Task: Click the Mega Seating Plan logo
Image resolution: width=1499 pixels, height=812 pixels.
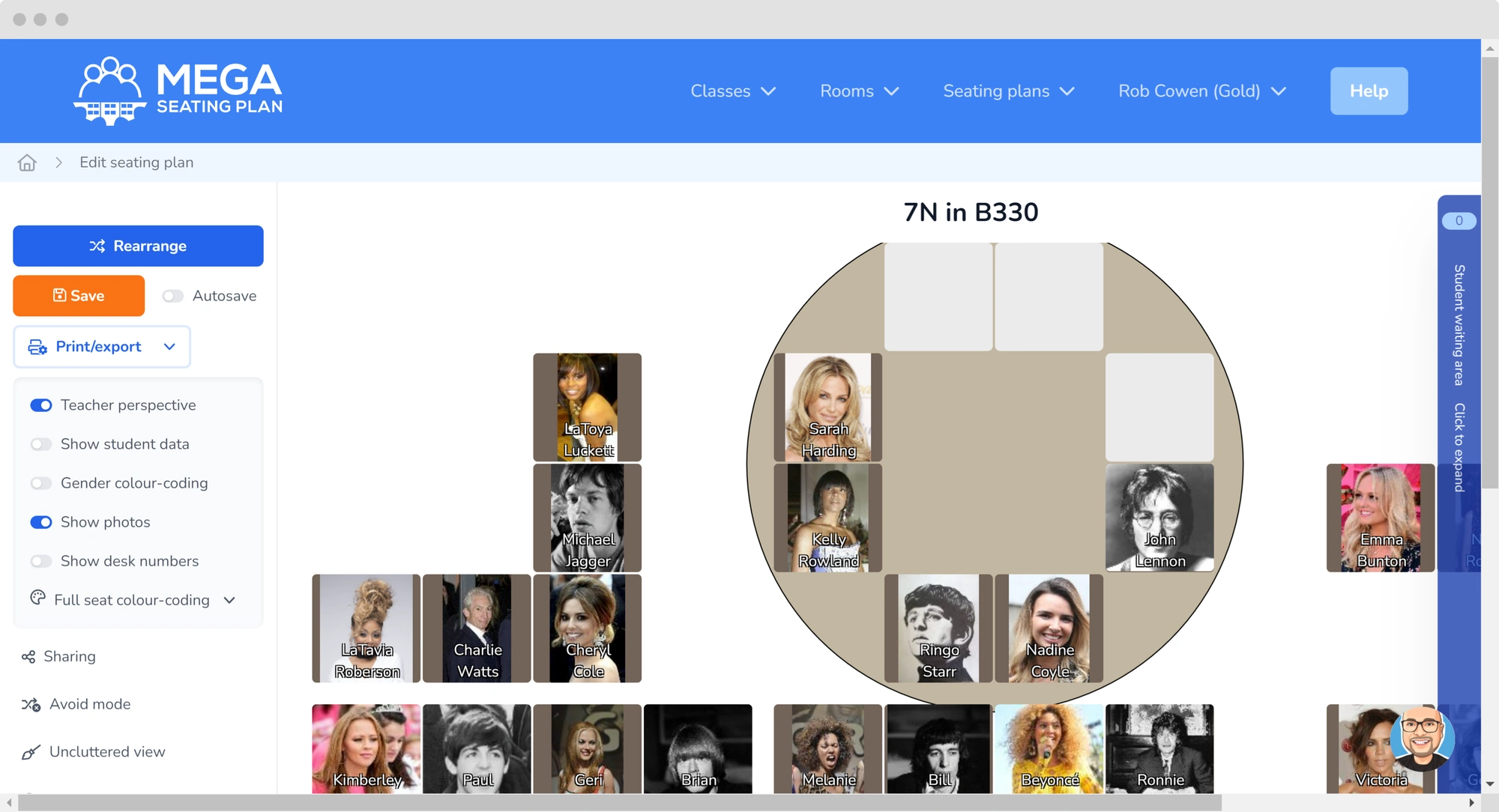Action: (178, 91)
